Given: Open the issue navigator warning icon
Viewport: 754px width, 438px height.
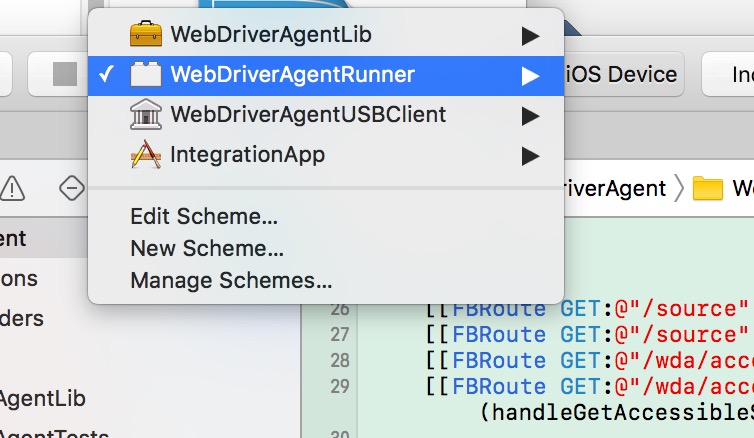Looking at the screenshot, I should (x=12, y=188).
